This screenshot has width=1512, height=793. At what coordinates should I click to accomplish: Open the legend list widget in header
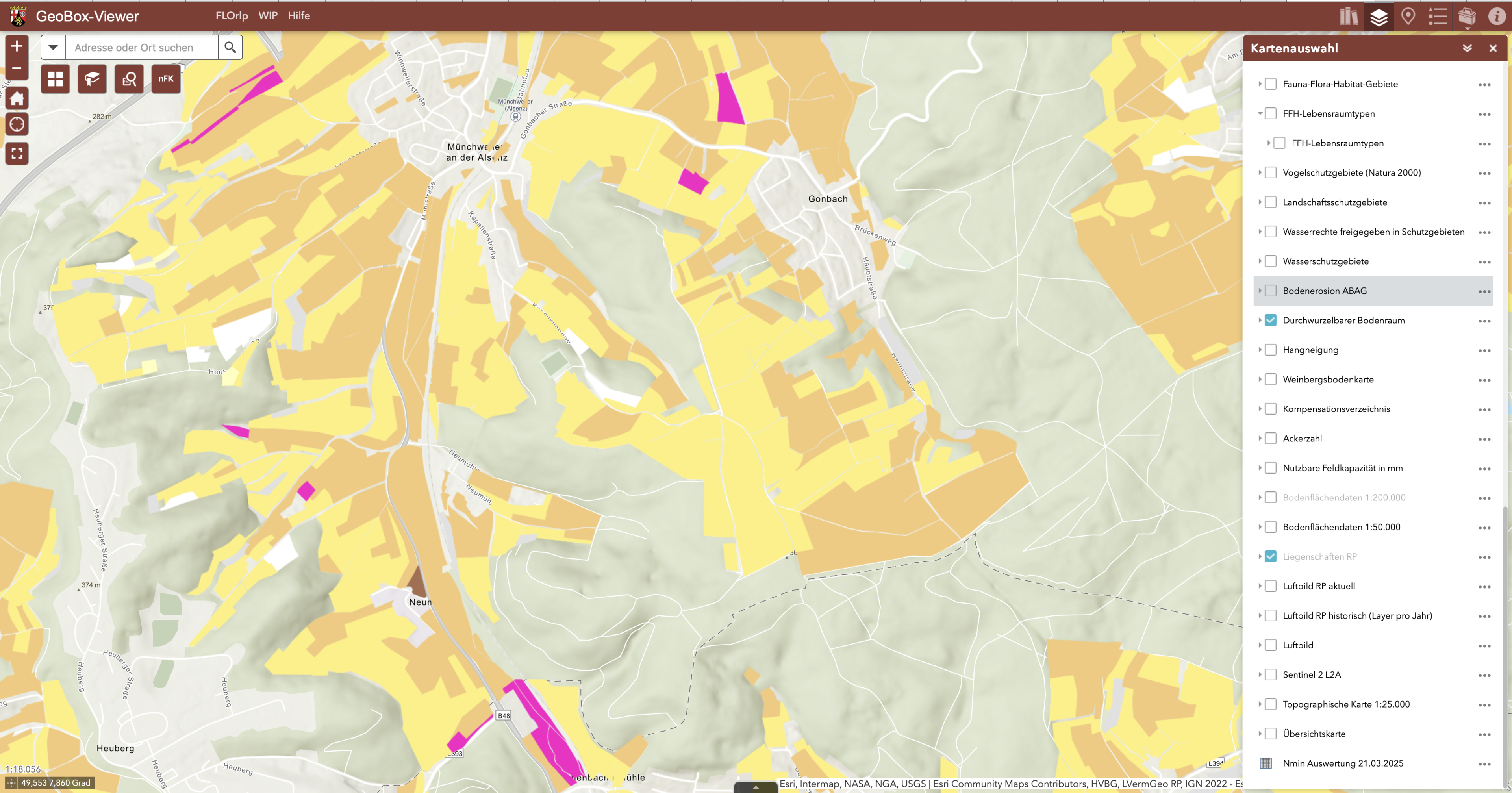tap(1438, 16)
